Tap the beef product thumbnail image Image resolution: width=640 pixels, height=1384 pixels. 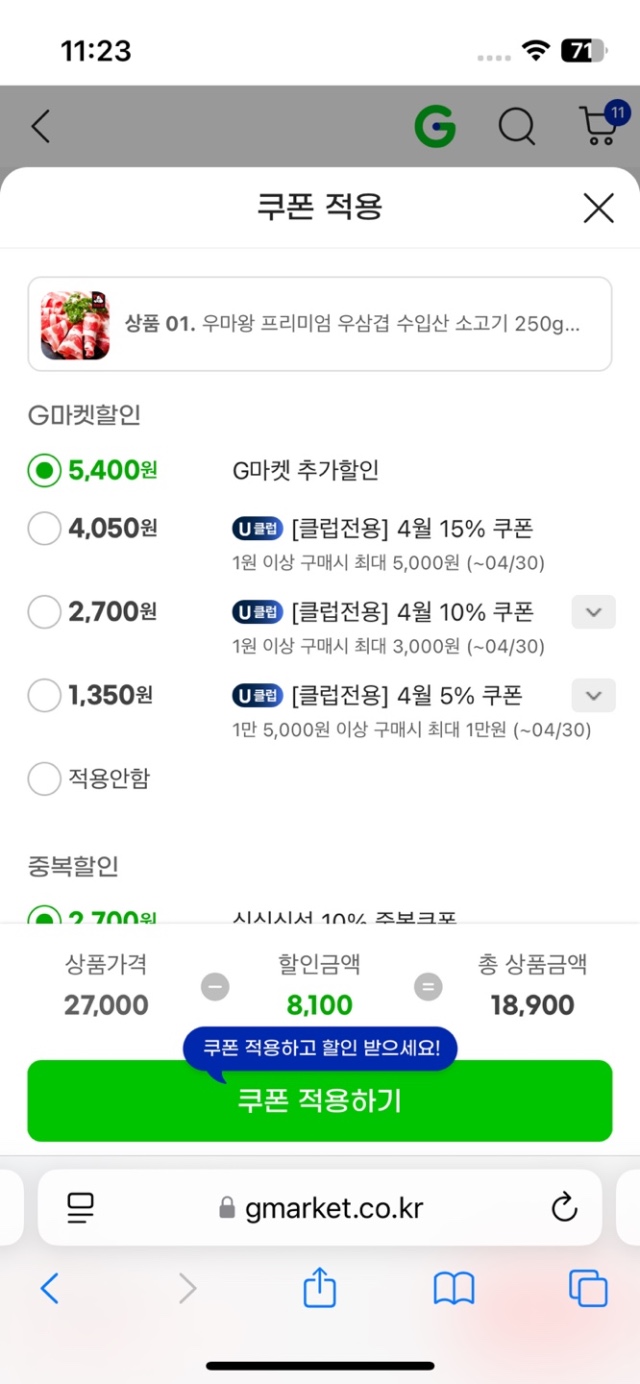click(x=75, y=325)
